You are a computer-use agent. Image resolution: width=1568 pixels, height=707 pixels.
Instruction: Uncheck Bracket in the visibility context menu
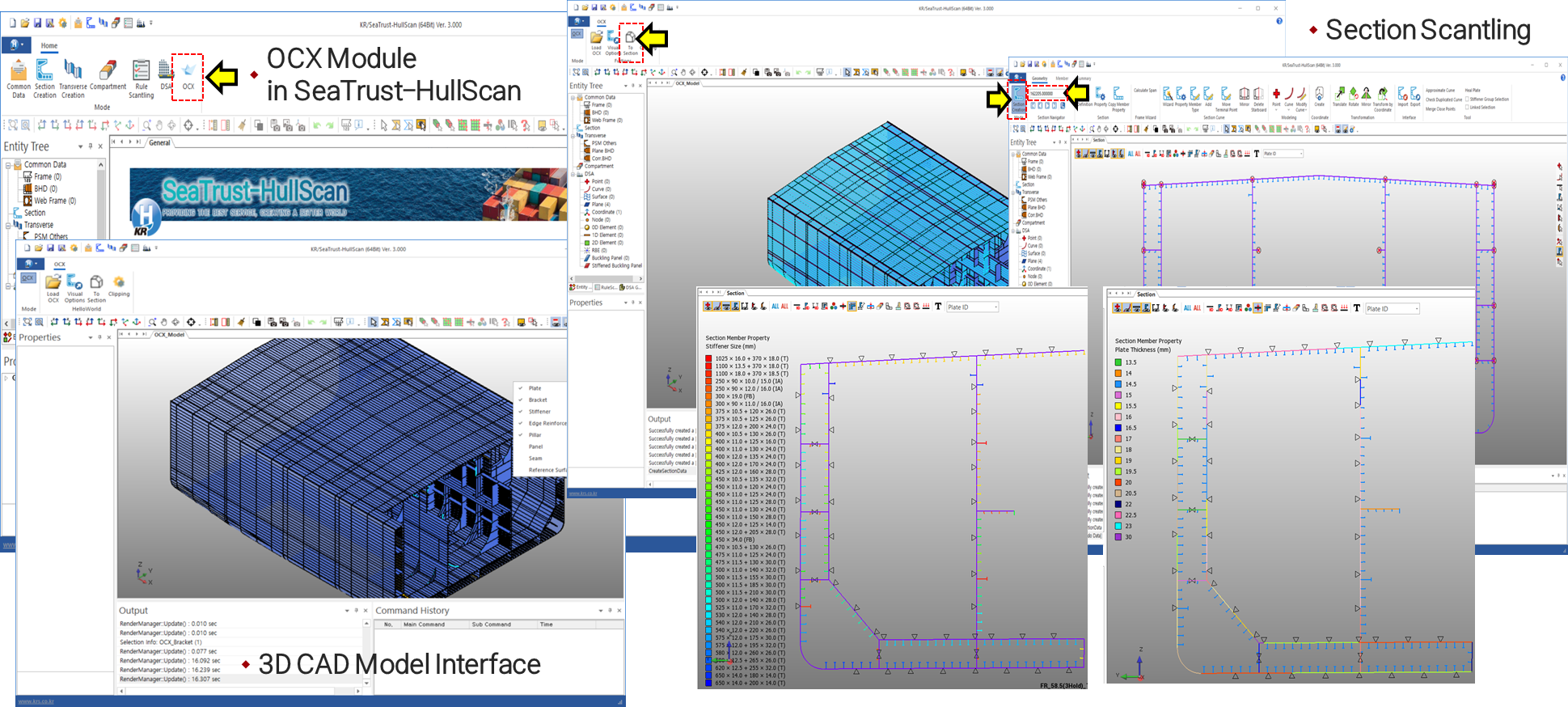point(536,400)
